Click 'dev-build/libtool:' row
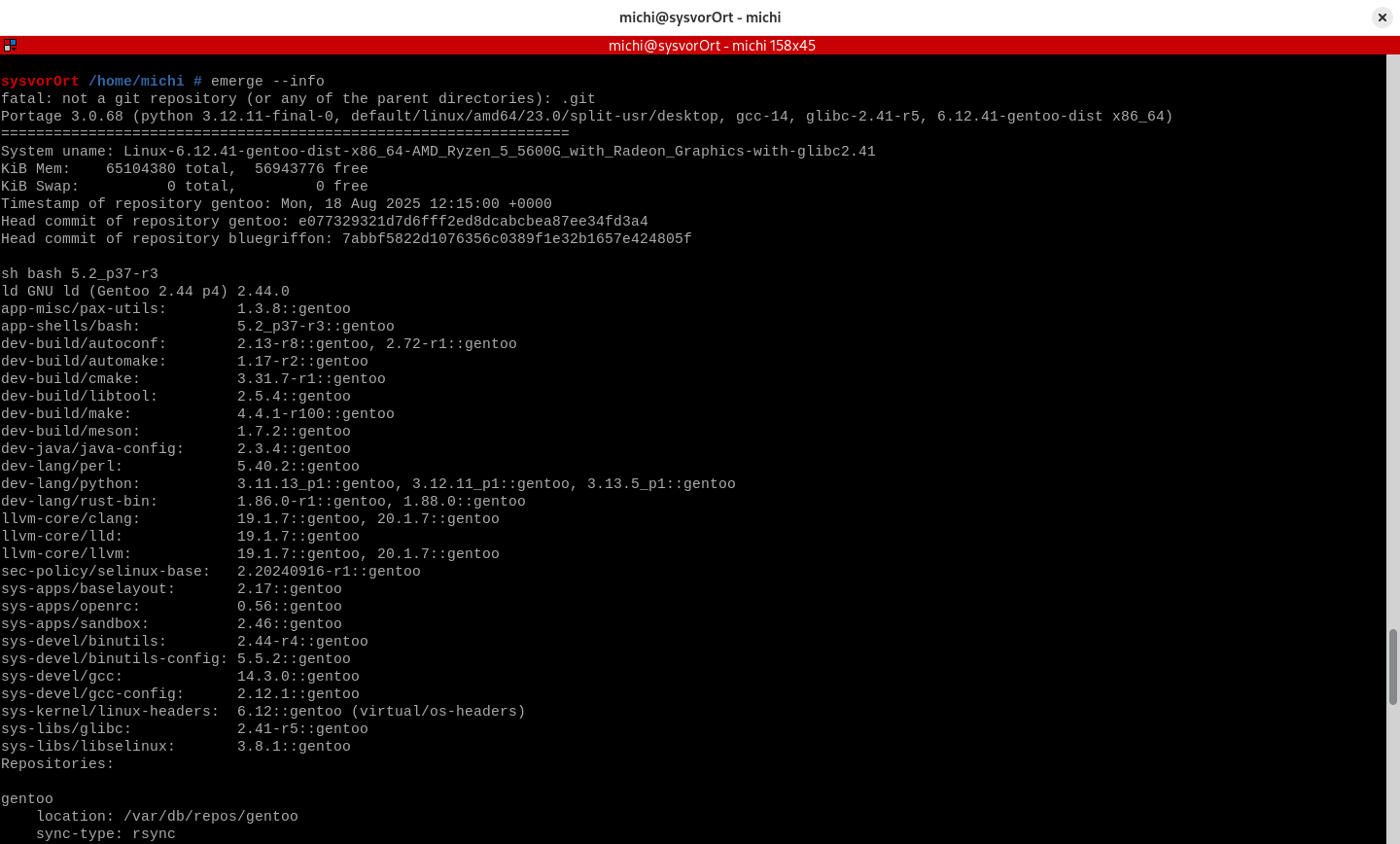The image size is (1400, 844). coord(176,397)
